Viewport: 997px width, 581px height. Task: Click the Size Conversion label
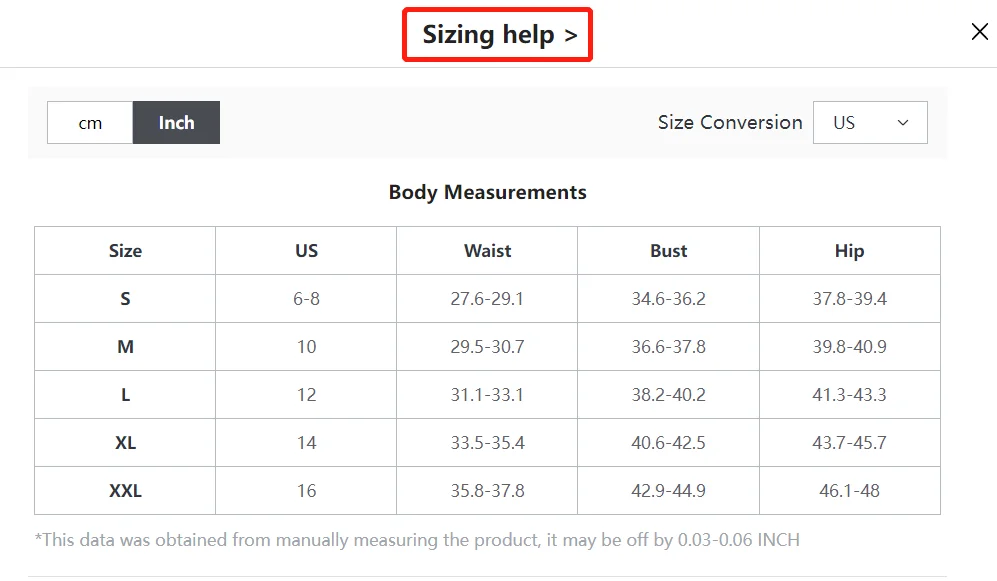[x=730, y=122]
